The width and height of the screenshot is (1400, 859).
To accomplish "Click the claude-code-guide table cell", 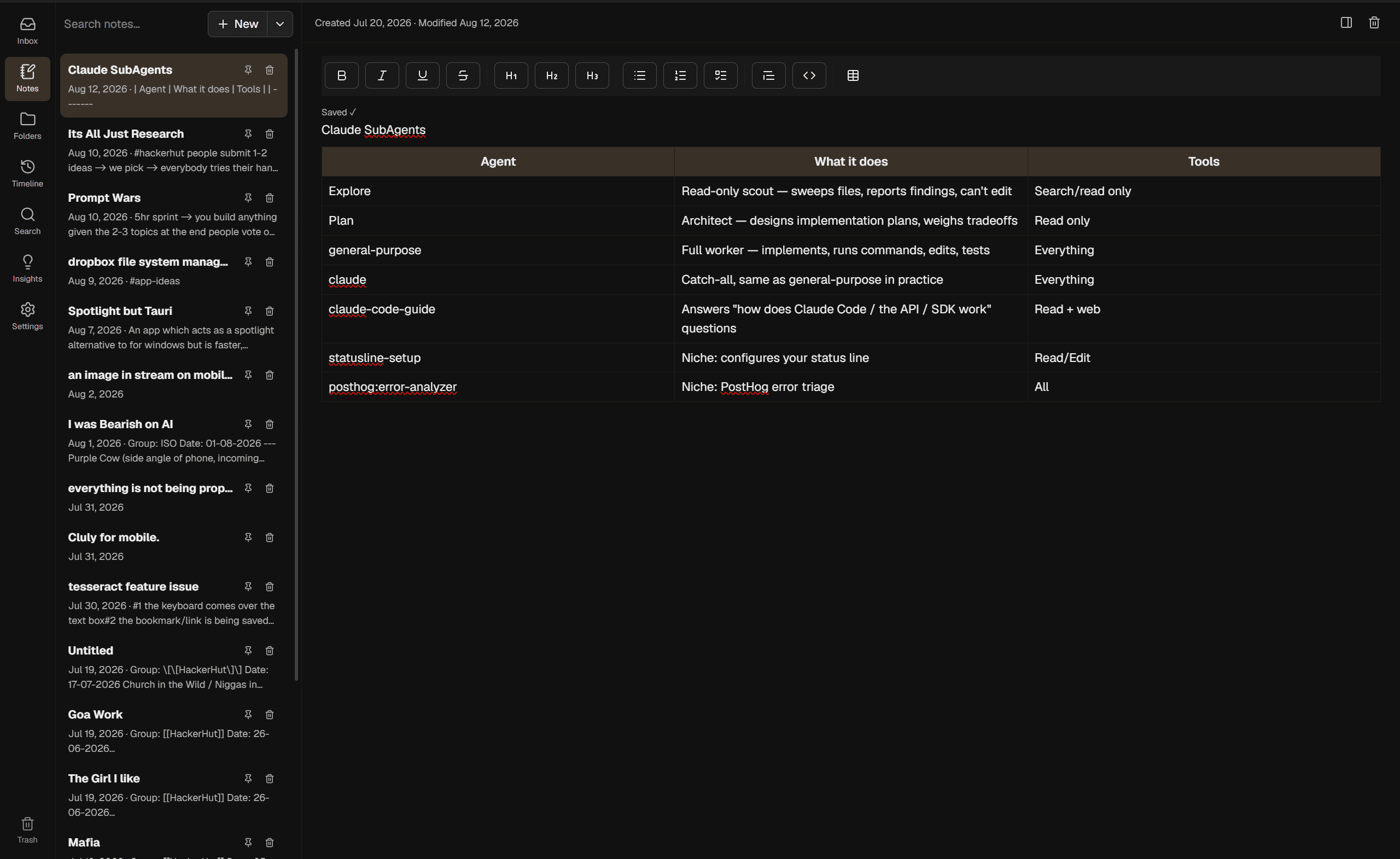I will tap(498, 319).
